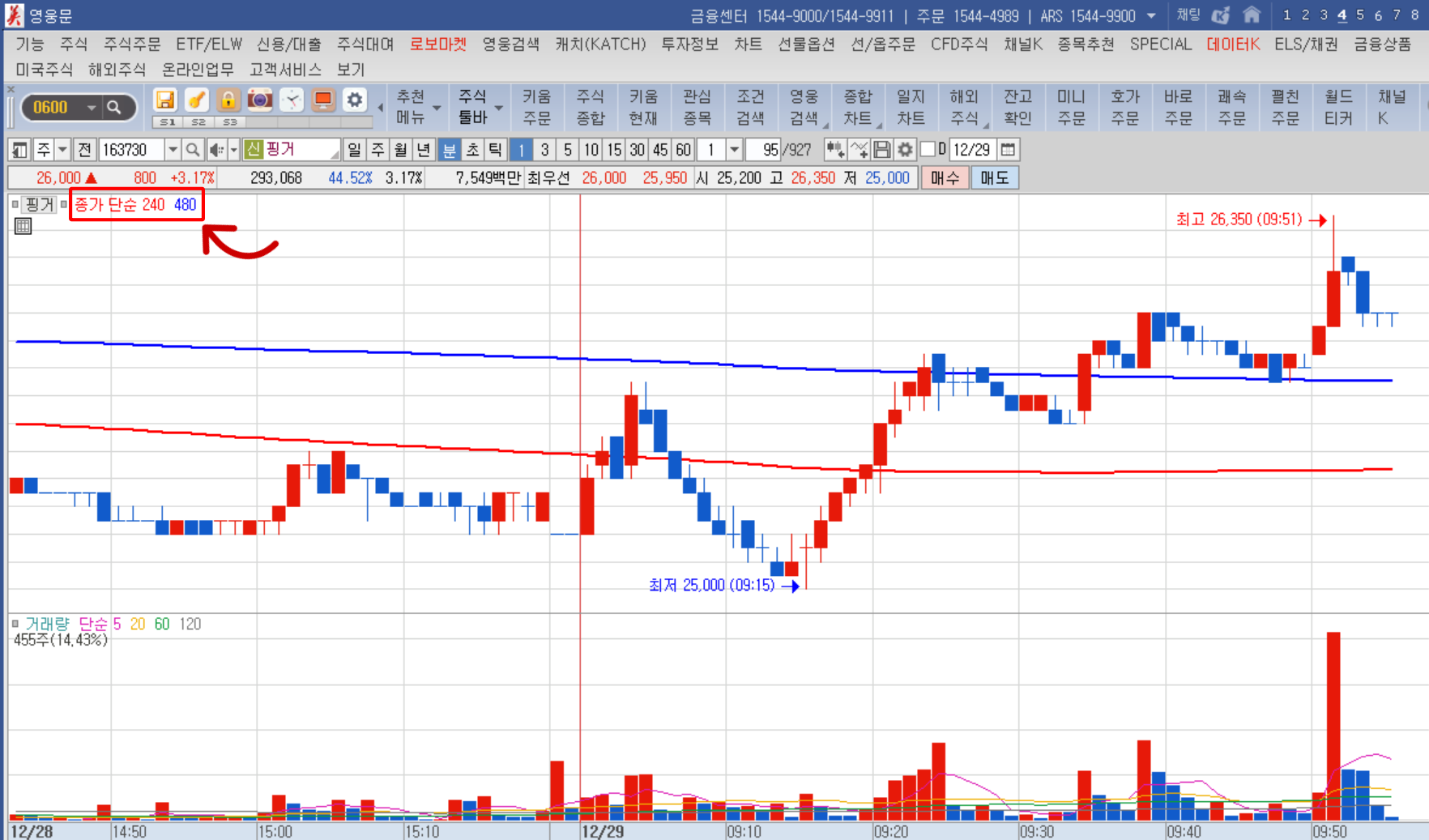
Task: Select the 60 minute interval
Action: (x=684, y=150)
